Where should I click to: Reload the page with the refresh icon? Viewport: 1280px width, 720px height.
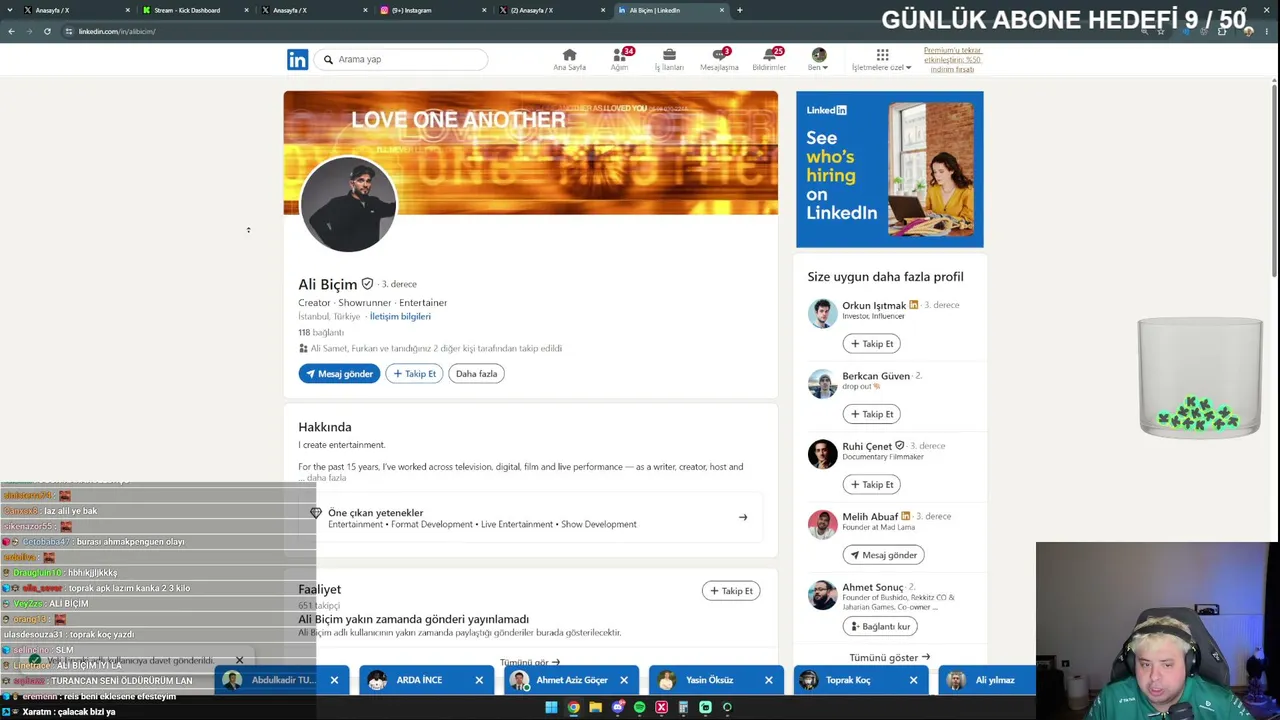(x=47, y=31)
